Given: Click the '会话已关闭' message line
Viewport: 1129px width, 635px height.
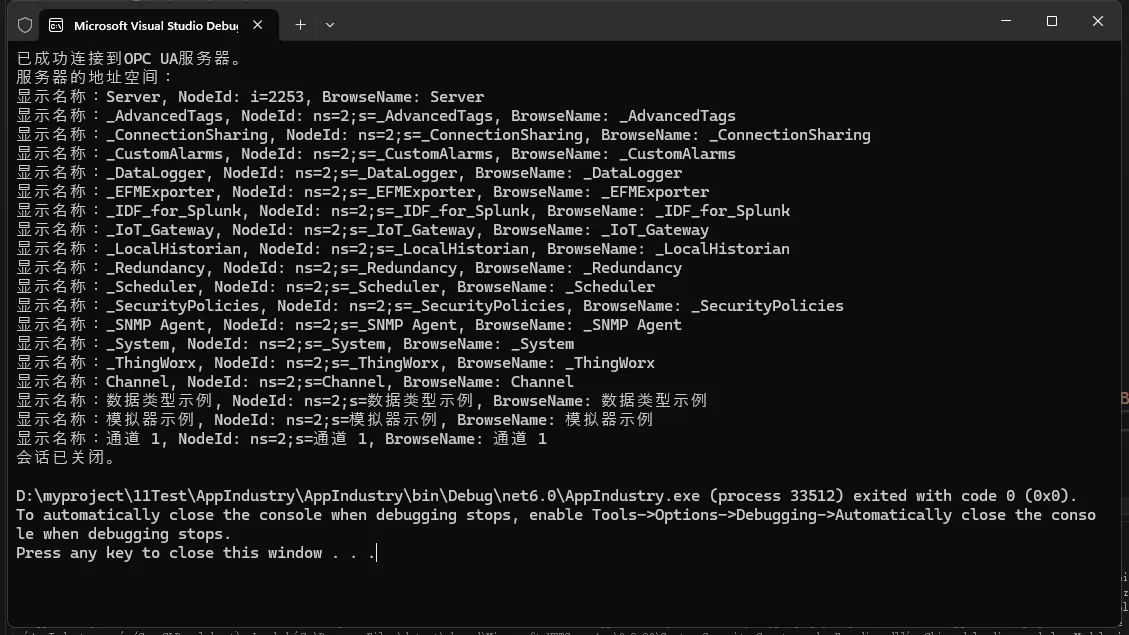Looking at the screenshot, I should (x=67, y=458).
